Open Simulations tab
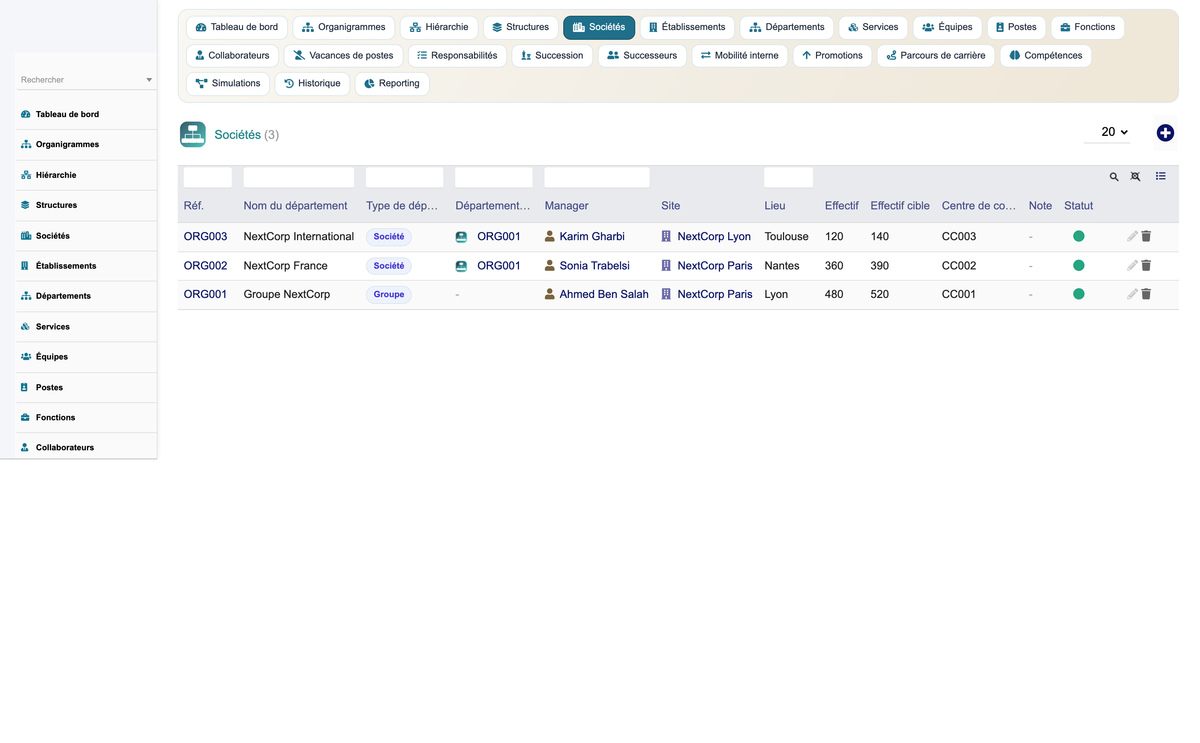Image resolution: width=1200 pixels, height=743 pixels. [x=228, y=83]
